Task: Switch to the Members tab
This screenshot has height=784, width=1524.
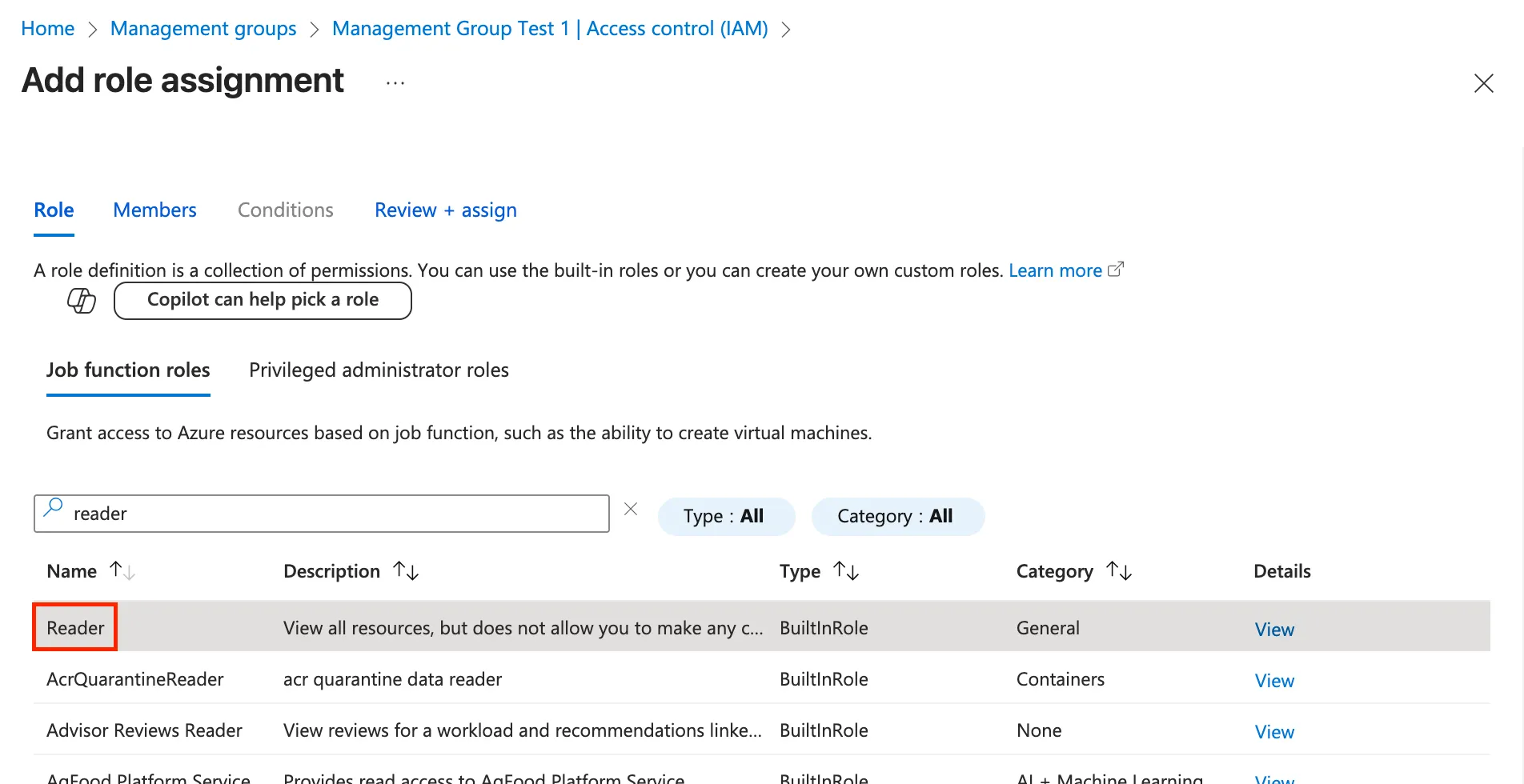Action: pos(154,210)
